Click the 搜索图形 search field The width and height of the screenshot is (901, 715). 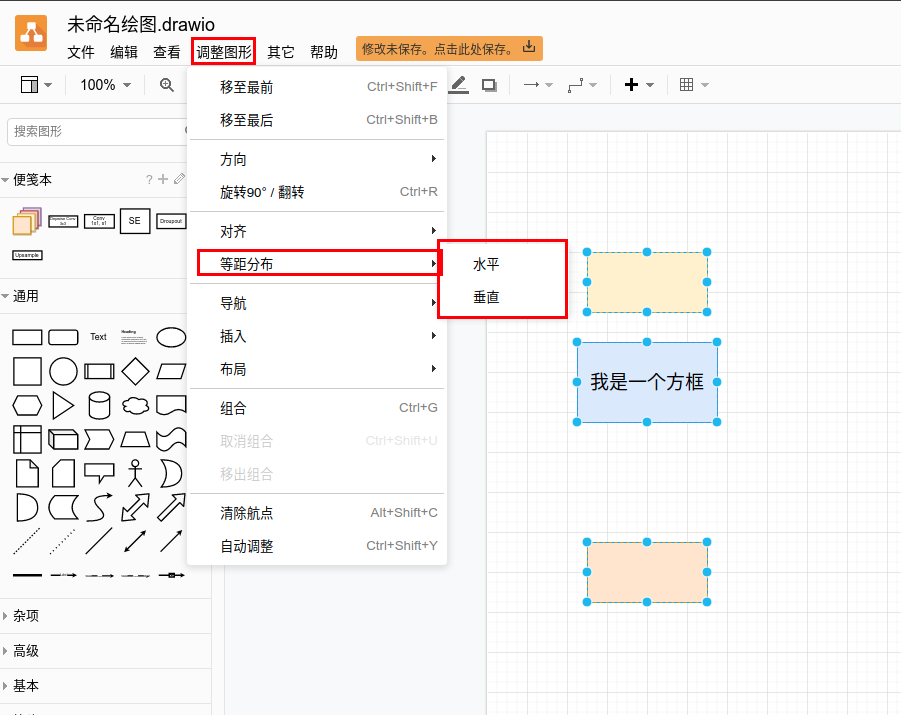[98, 132]
